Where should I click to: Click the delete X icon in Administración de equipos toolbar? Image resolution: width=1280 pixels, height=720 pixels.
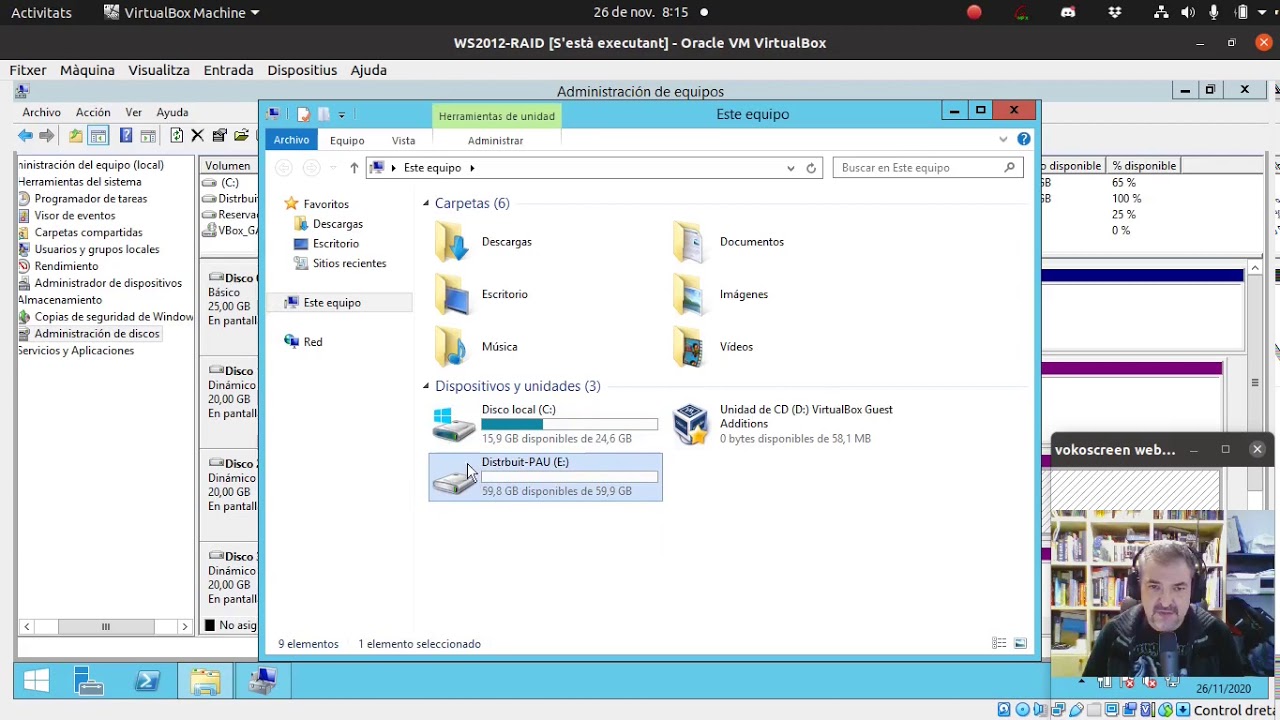(x=197, y=135)
